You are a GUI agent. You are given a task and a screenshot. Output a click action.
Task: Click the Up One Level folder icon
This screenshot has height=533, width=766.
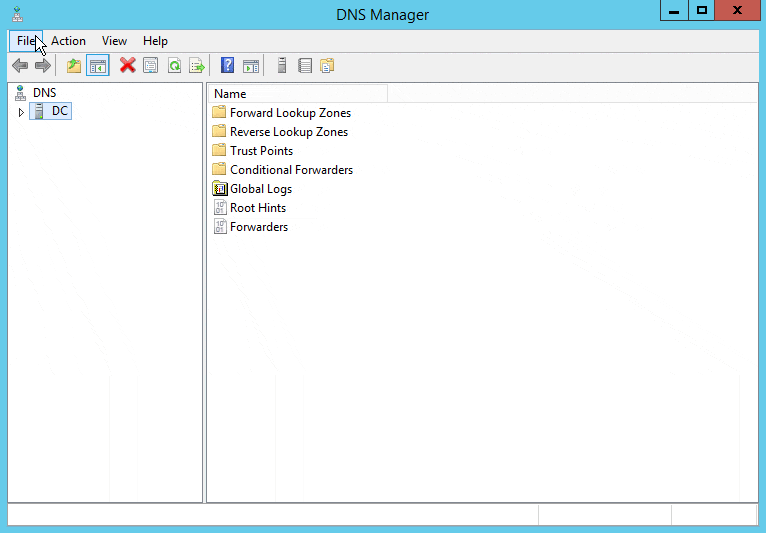73,66
